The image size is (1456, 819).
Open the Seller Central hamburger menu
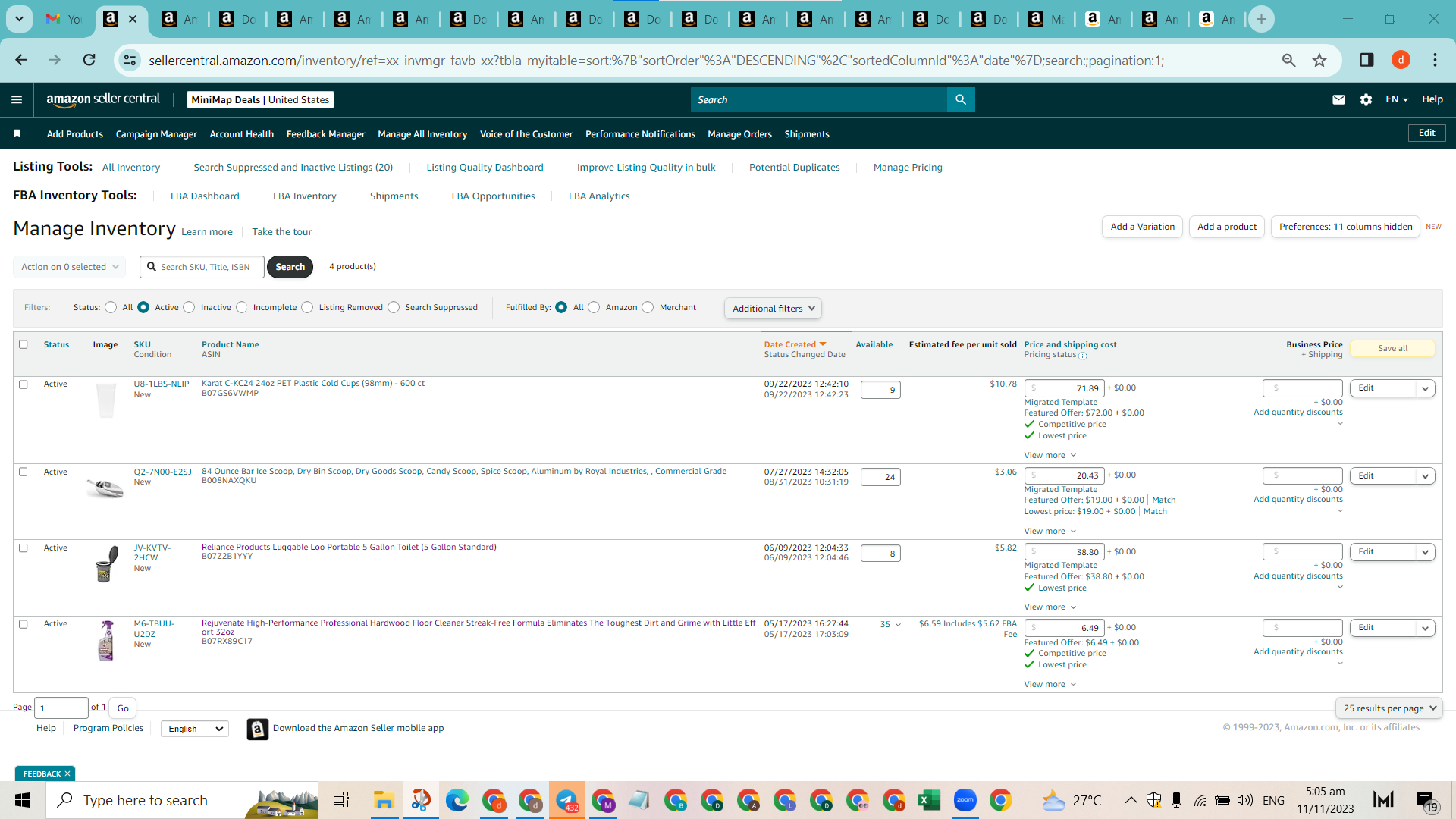[x=17, y=99]
